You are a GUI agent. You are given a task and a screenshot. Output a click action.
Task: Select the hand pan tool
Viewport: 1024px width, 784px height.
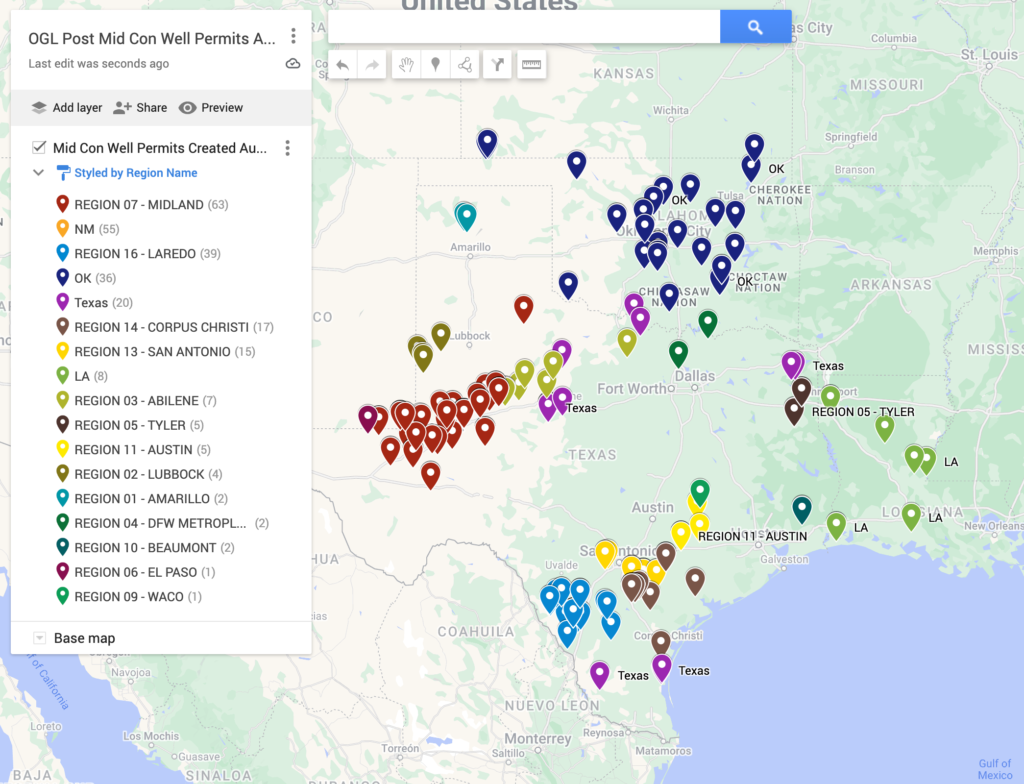click(407, 65)
